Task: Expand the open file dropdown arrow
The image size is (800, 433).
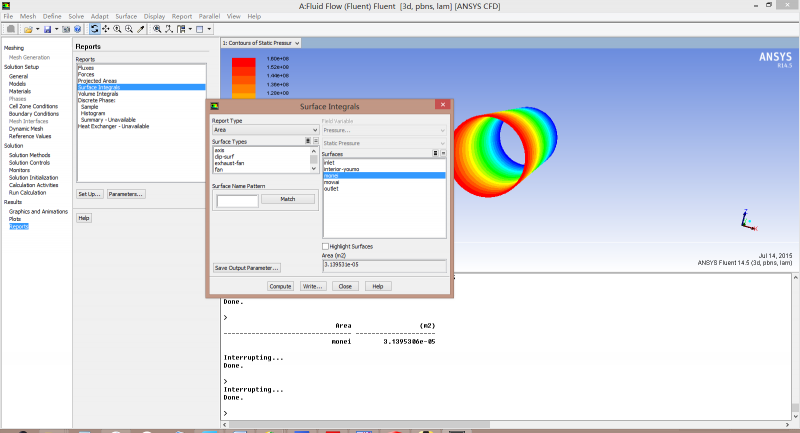Action: [38, 30]
